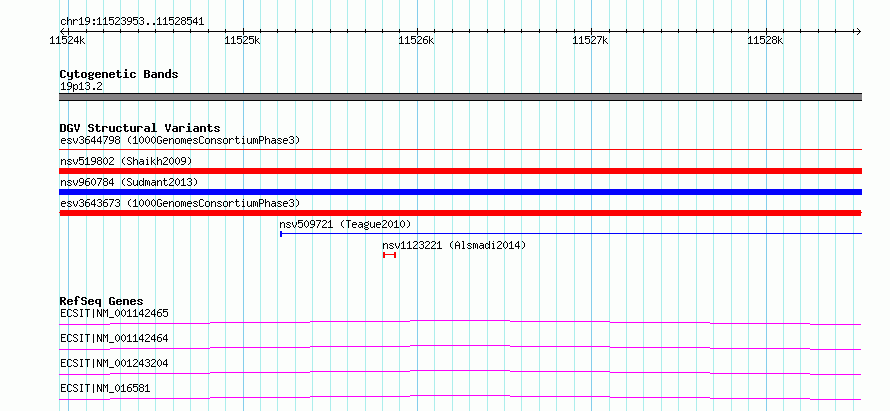The height and width of the screenshot is (411, 890).
Task: Open transcript ECSIT|NM_001142464 label
Action: coord(114,338)
